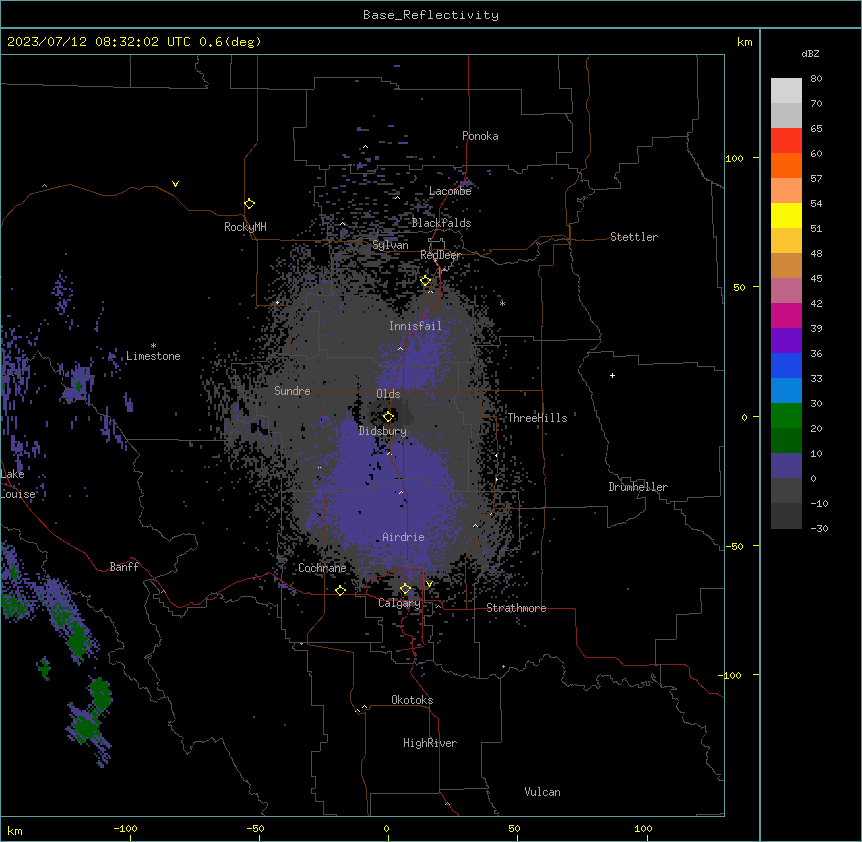Click the Drumheller town label
This screenshot has width=862, height=842.
point(638,487)
